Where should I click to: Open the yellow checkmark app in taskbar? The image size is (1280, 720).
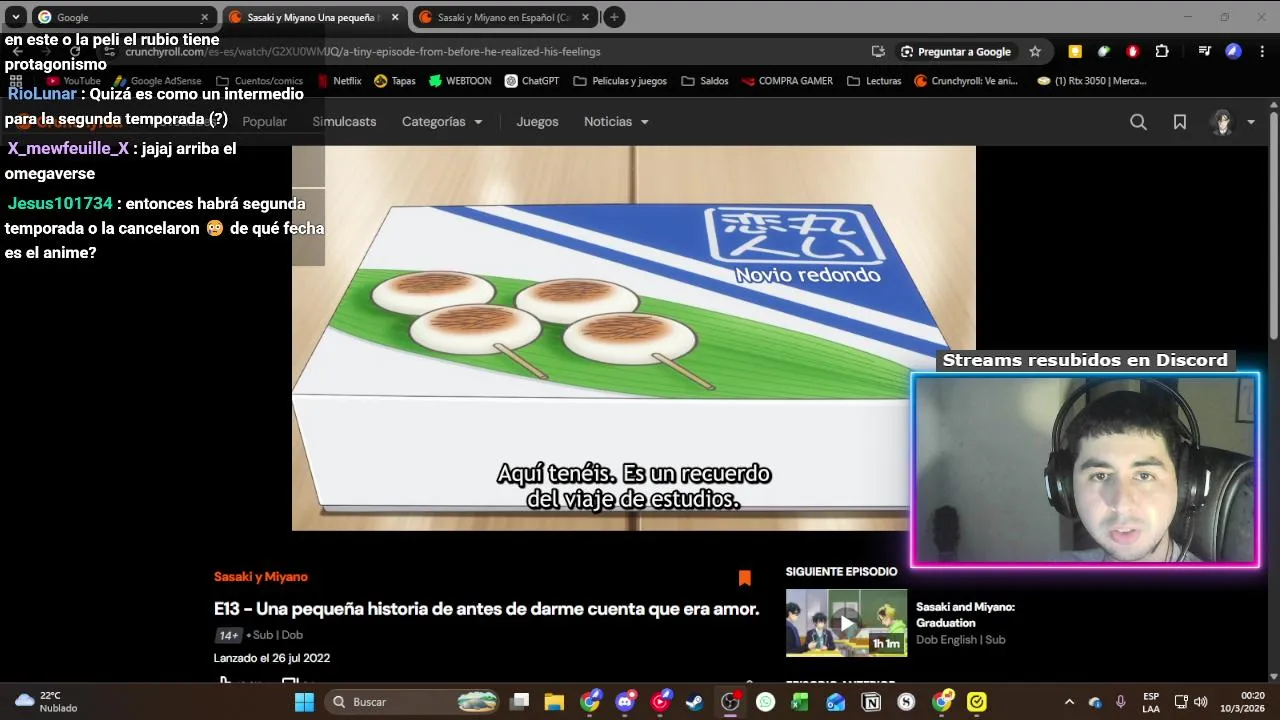coord(977,702)
